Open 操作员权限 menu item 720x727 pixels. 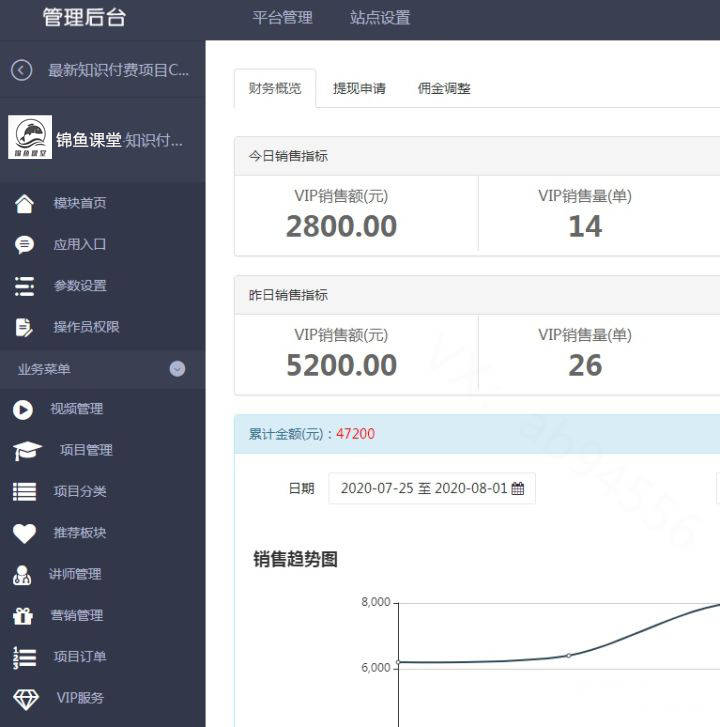point(86,327)
